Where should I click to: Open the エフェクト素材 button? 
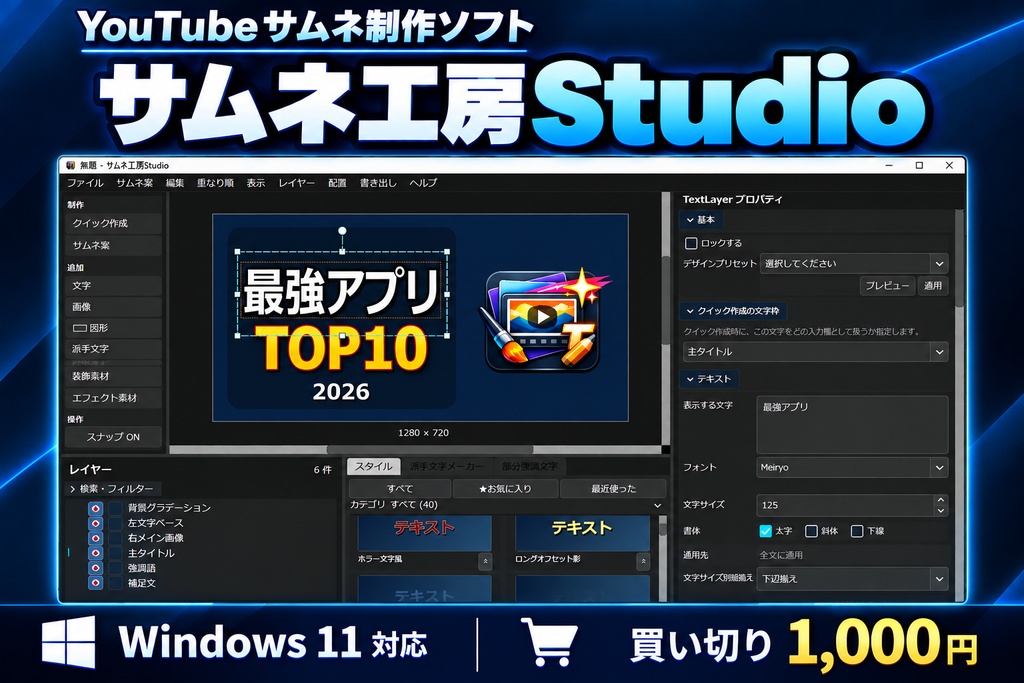tap(113, 398)
